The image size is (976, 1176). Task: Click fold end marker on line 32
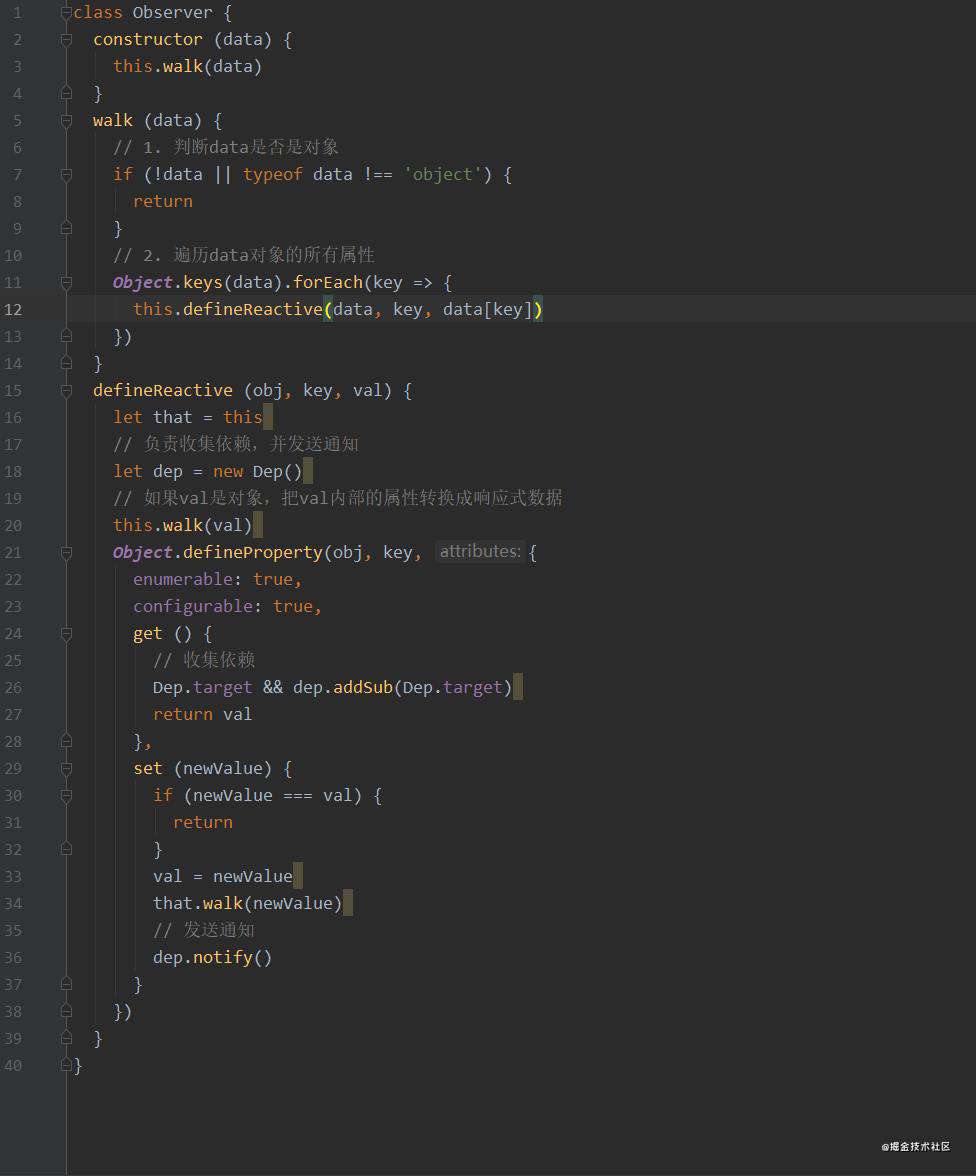(x=66, y=850)
